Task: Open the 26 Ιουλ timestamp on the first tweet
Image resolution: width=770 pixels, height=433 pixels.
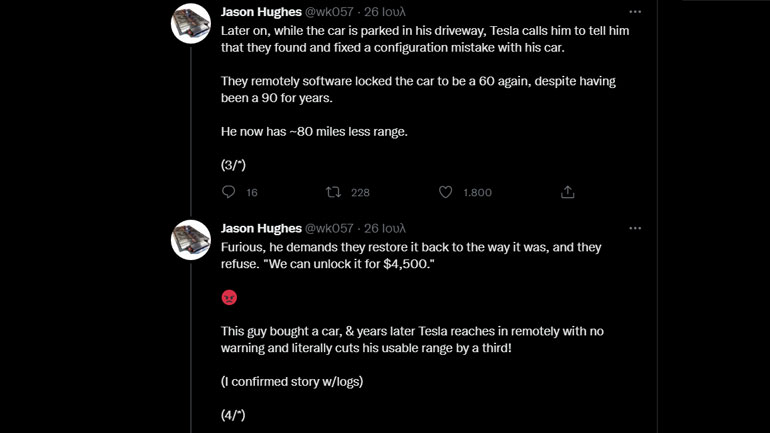Action: pyautogui.click(x=385, y=12)
